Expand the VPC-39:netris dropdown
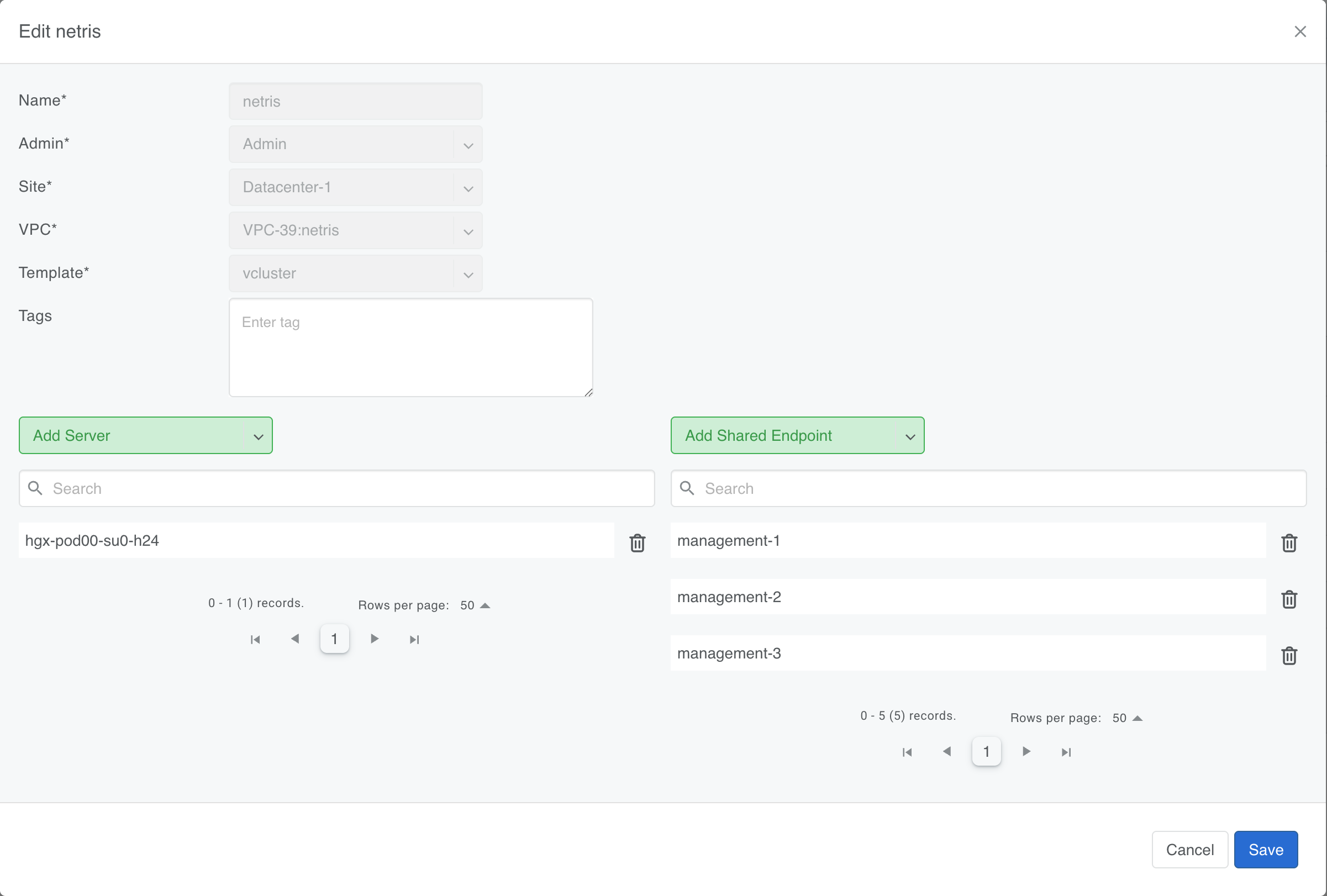 coord(468,231)
